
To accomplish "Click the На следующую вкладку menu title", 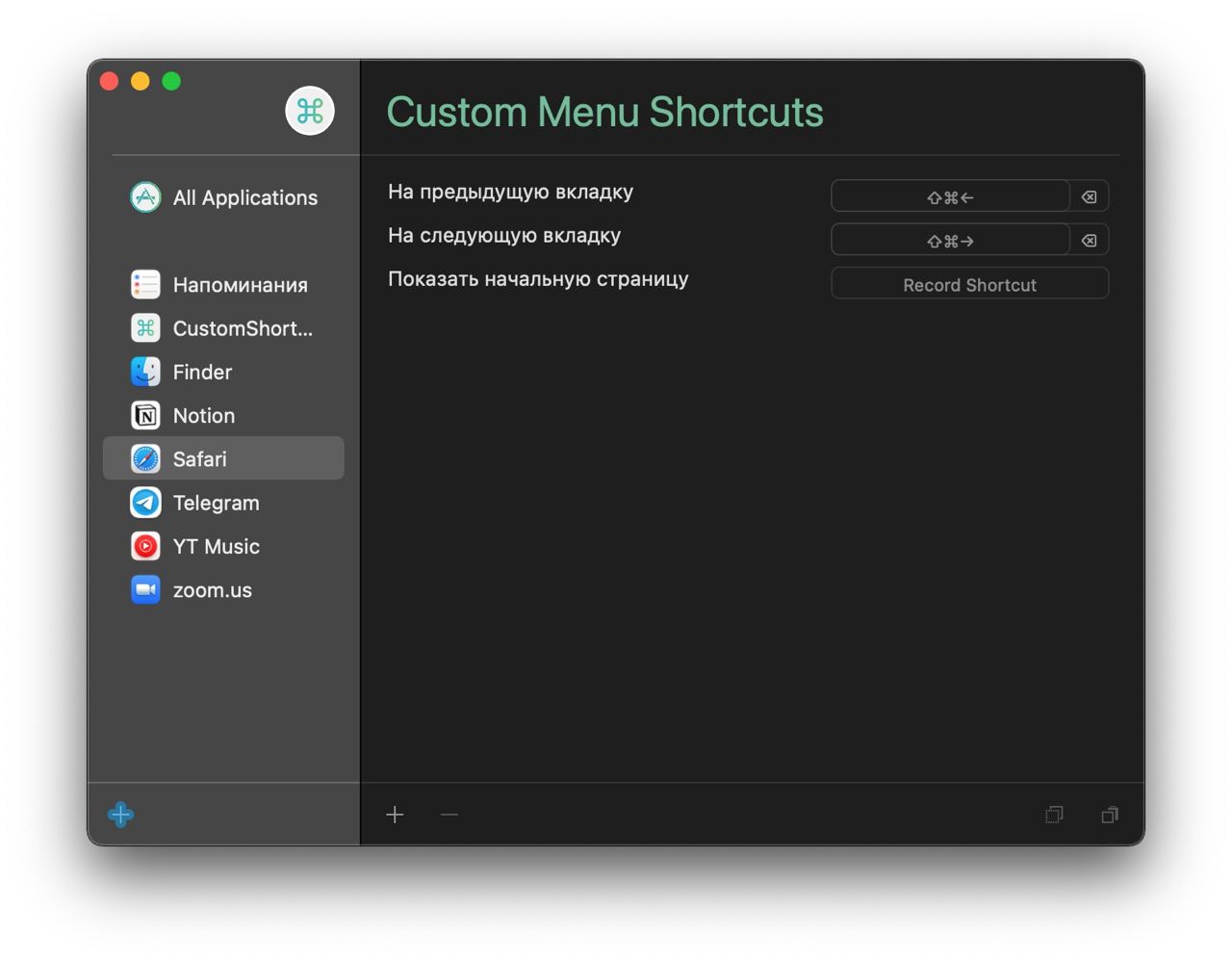I will coord(504,236).
